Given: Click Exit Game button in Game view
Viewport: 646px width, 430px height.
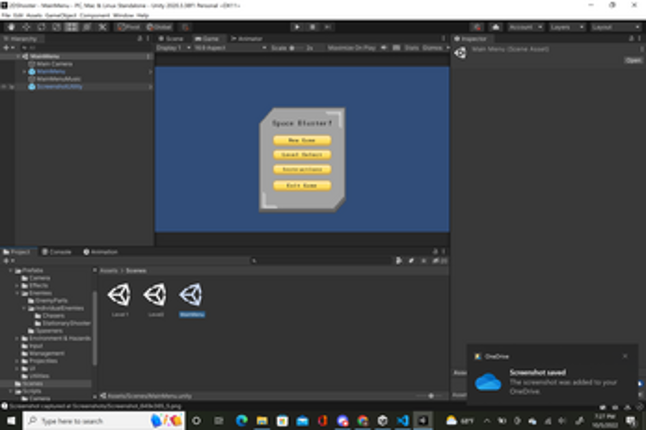Looking at the screenshot, I should point(302,185).
